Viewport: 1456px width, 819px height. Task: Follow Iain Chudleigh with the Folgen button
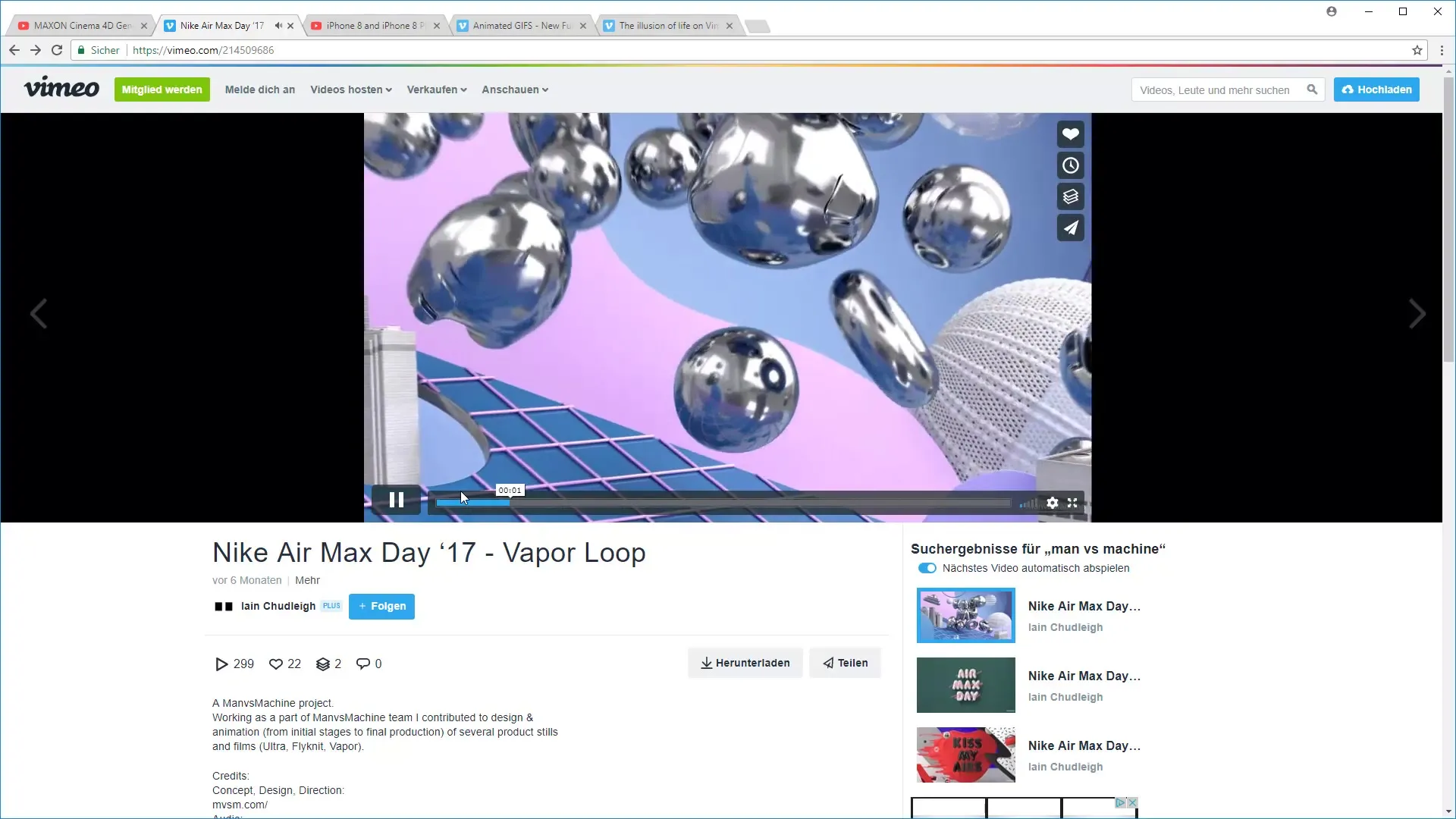pyautogui.click(x=381, y=606)
